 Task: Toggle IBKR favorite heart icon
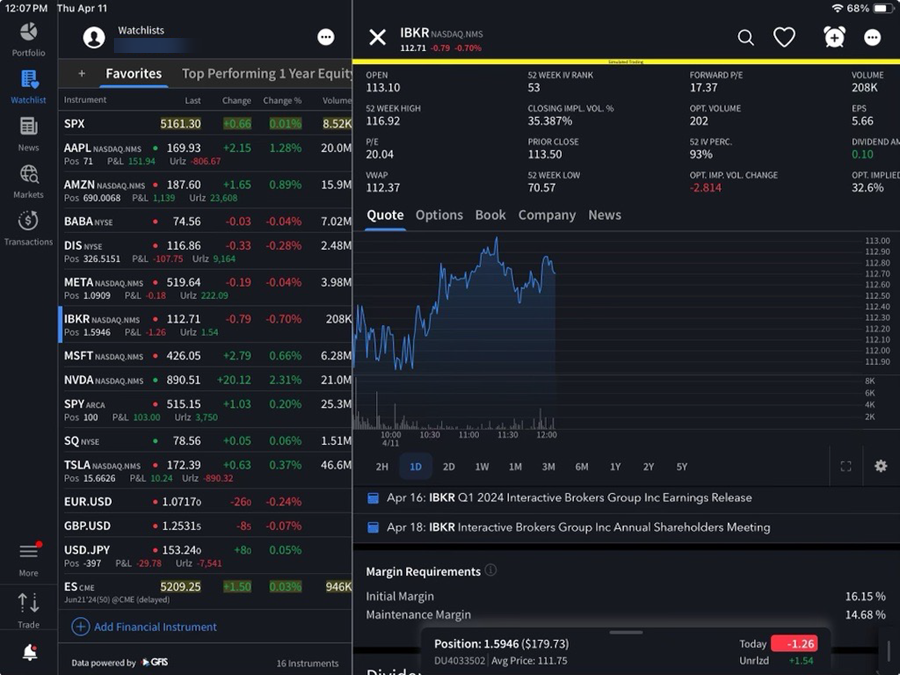[x=785, y=38]
